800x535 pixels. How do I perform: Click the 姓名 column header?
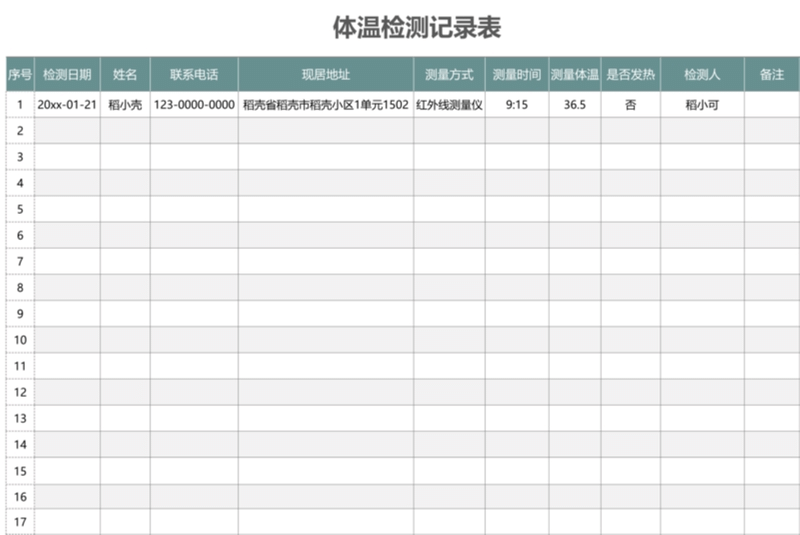click(x=125, y=75)
